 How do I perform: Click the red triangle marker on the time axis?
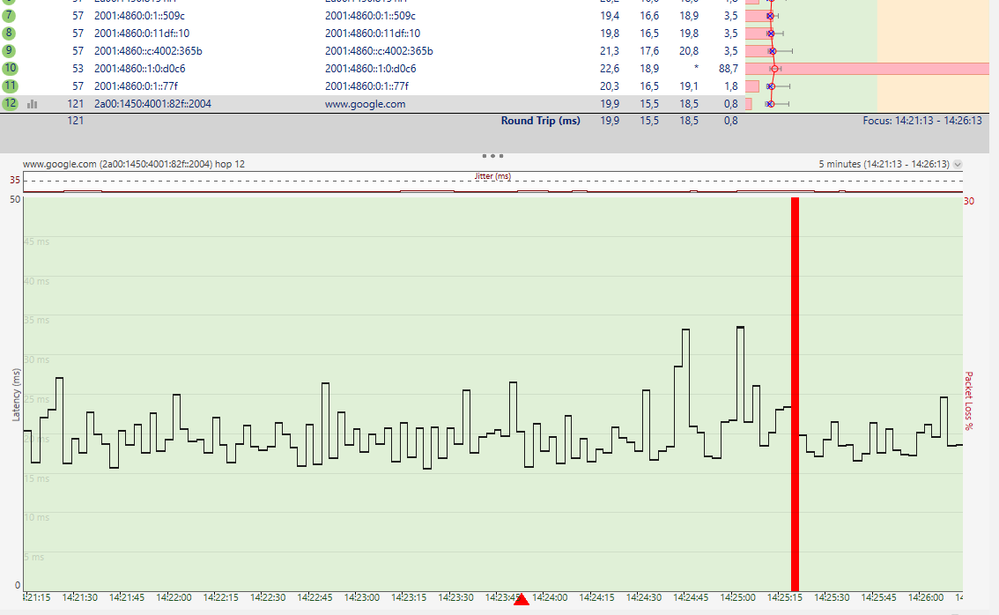click(x=521, y=599)
